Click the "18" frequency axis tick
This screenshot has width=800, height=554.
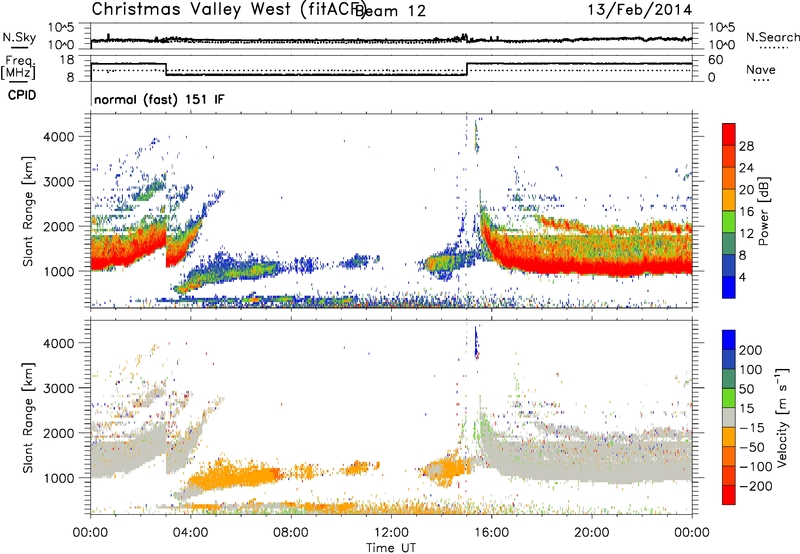tap(66, 60)
